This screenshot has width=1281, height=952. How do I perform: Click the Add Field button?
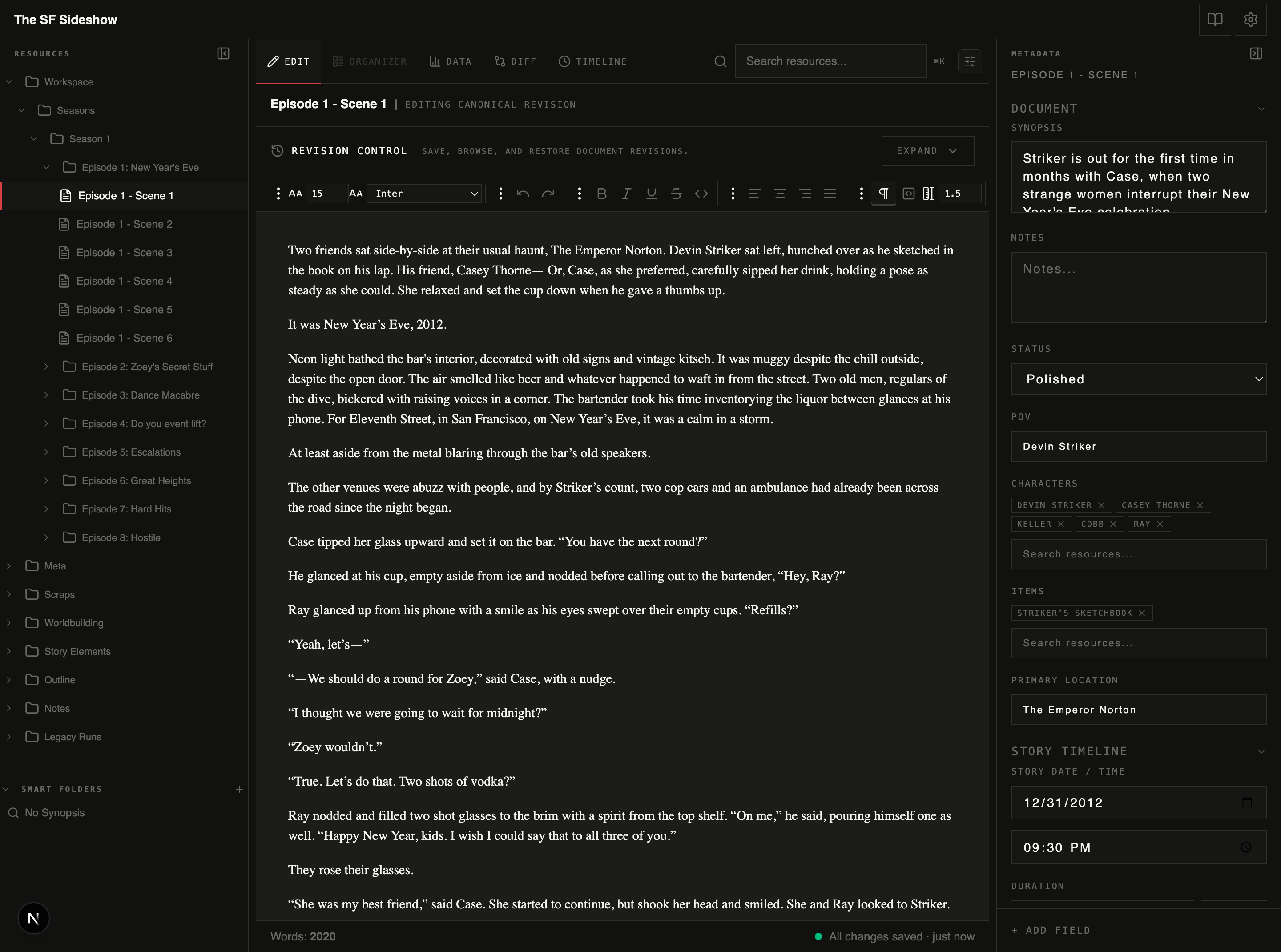click(x=1051, y=930)
